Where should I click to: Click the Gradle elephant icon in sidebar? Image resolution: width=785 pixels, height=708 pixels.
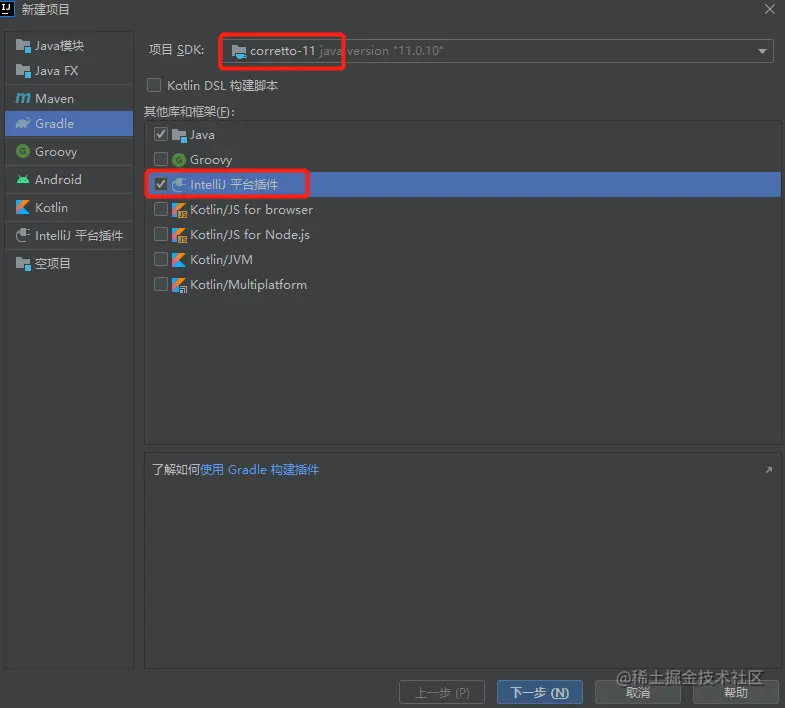pos(23,123)
